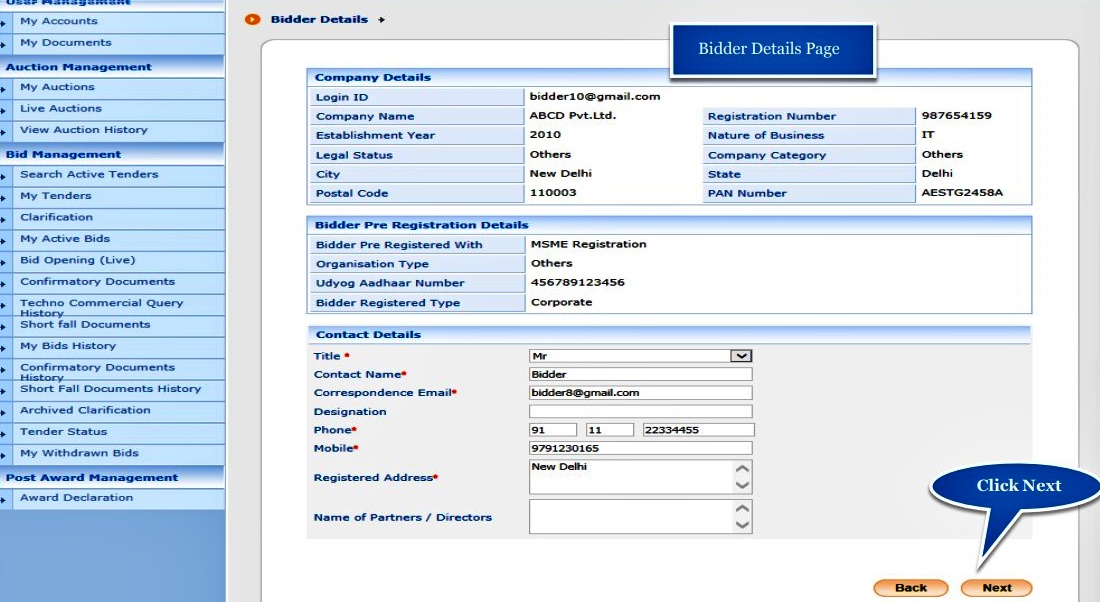The width and height of the screenshot is (1100, 602).
Task: Open My Accounts in sidebar
Action: point(59,21)
